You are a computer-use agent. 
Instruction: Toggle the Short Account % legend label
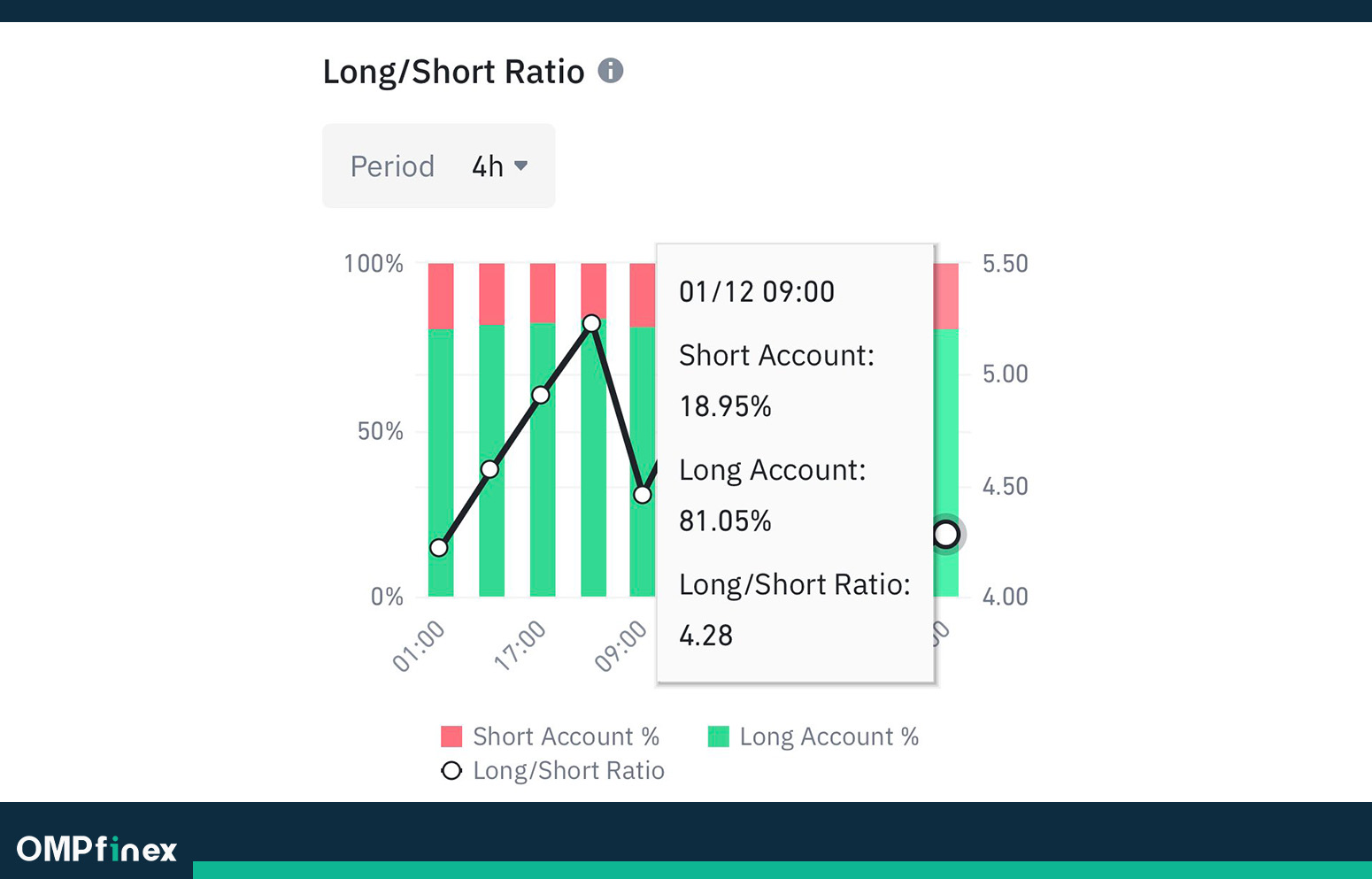tap(566, 736)
